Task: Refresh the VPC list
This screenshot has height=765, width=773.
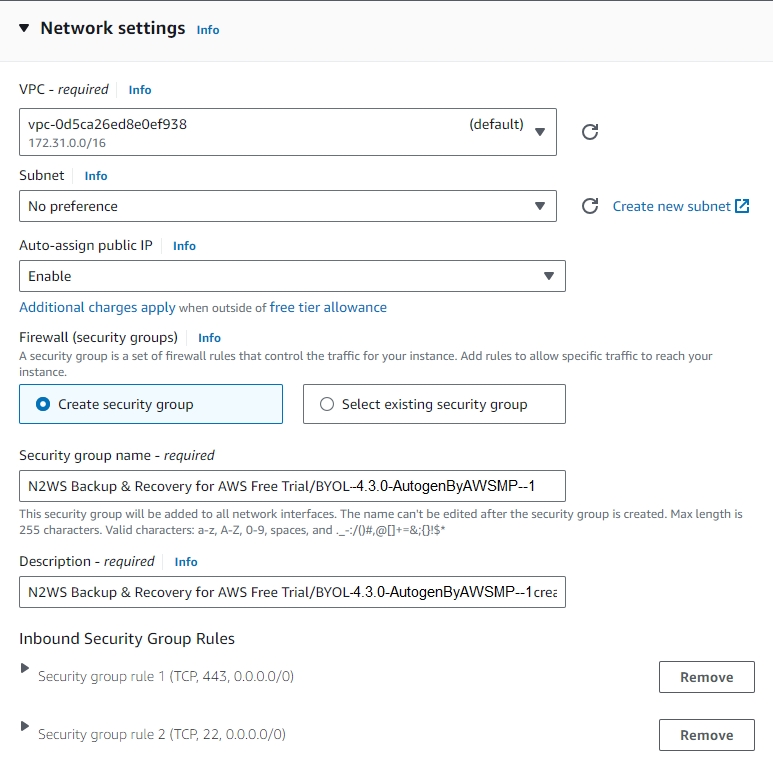Action: click(590, 132)
